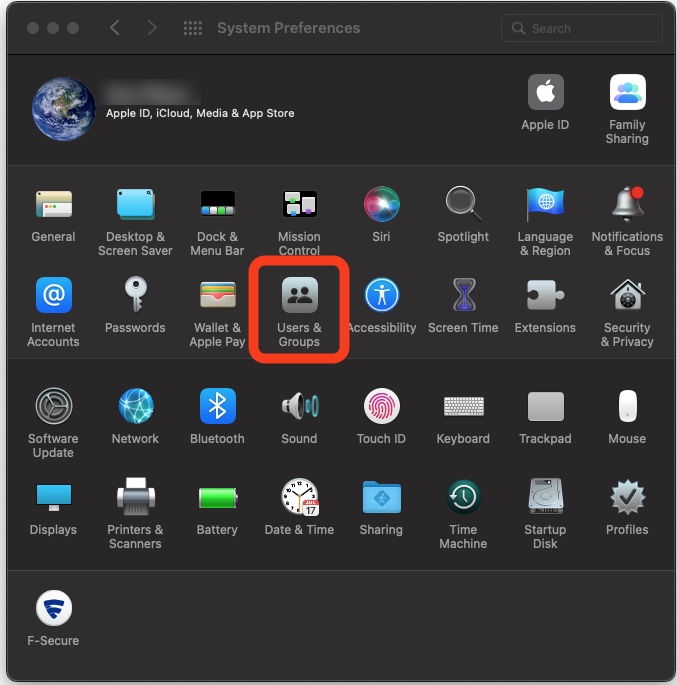Click the magnifying glass in Search field
Image resolution: width=677 pixels, height=685 pixels.
click(x=518, y=28)
